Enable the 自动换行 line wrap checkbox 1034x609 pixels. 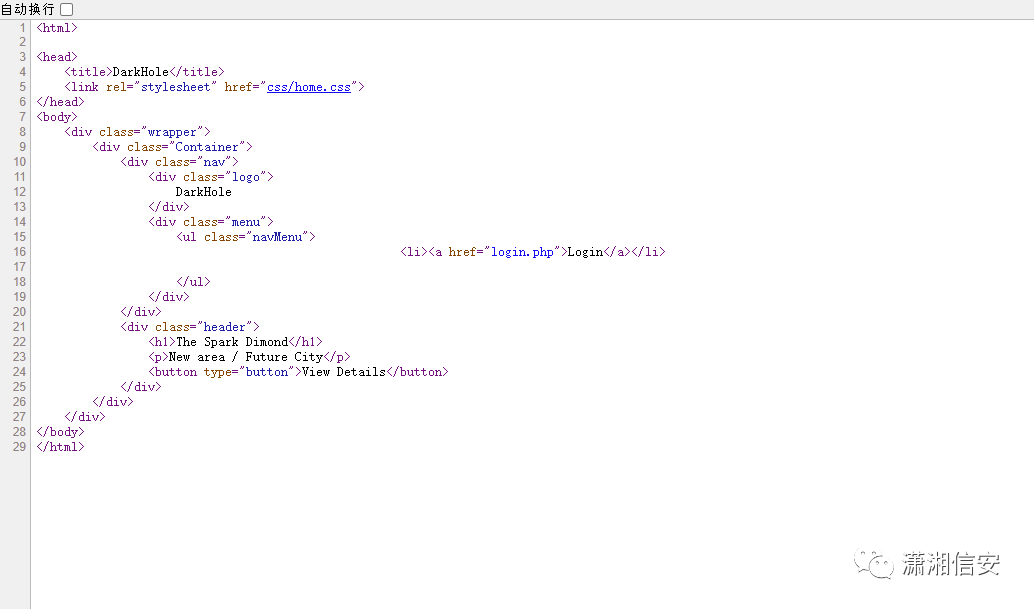67,9
